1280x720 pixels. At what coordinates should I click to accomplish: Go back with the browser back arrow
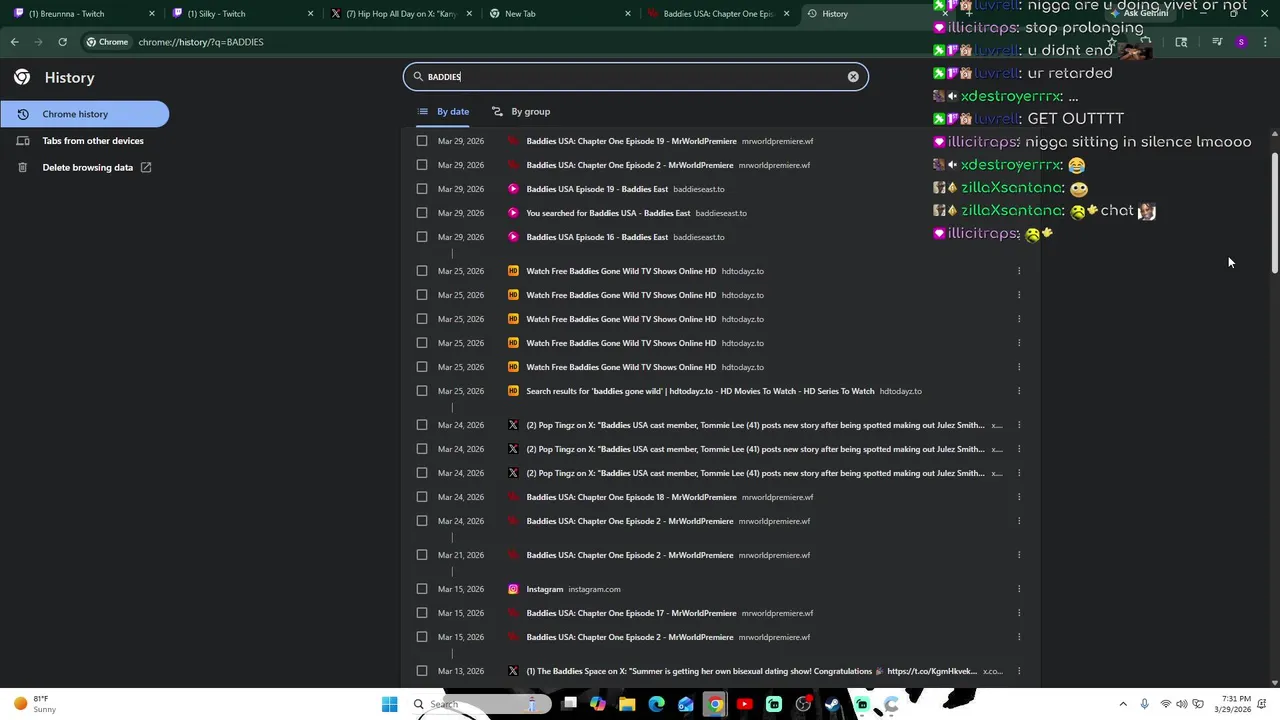click(x=14, y=42)
